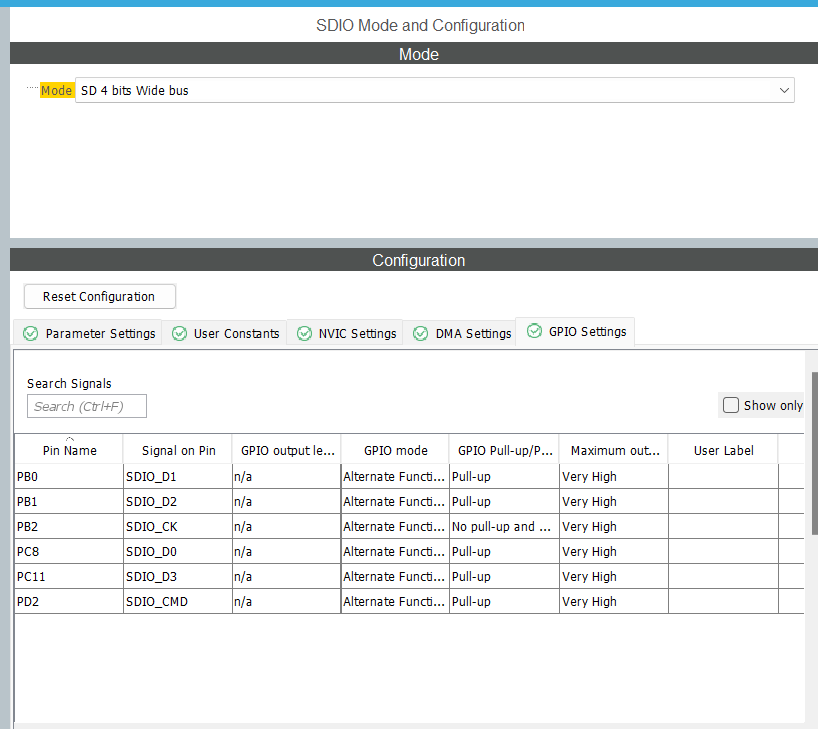Click the User Constants green check icon
The image size is (818, 729).
point(179,333)
